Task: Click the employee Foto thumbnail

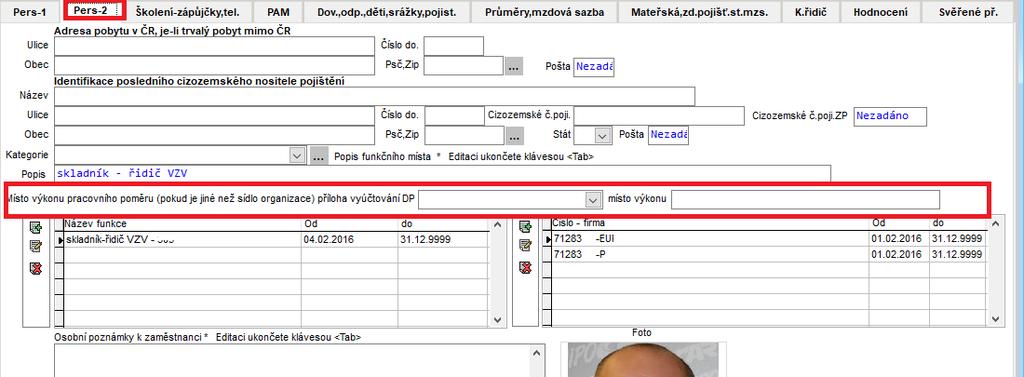Action: (x=643, y=360)
